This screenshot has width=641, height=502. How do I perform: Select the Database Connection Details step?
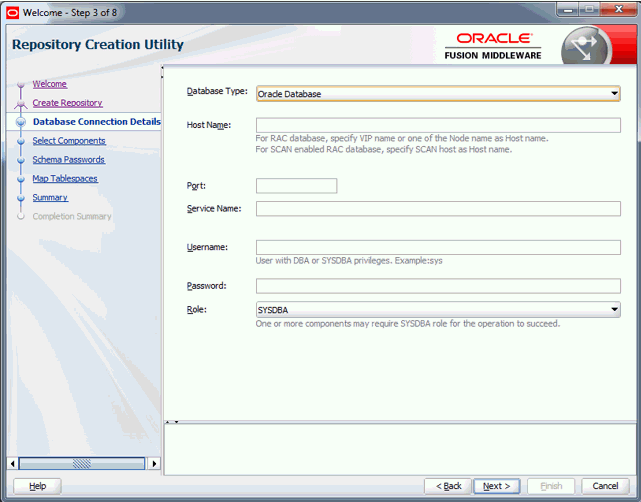coord(97,121)
